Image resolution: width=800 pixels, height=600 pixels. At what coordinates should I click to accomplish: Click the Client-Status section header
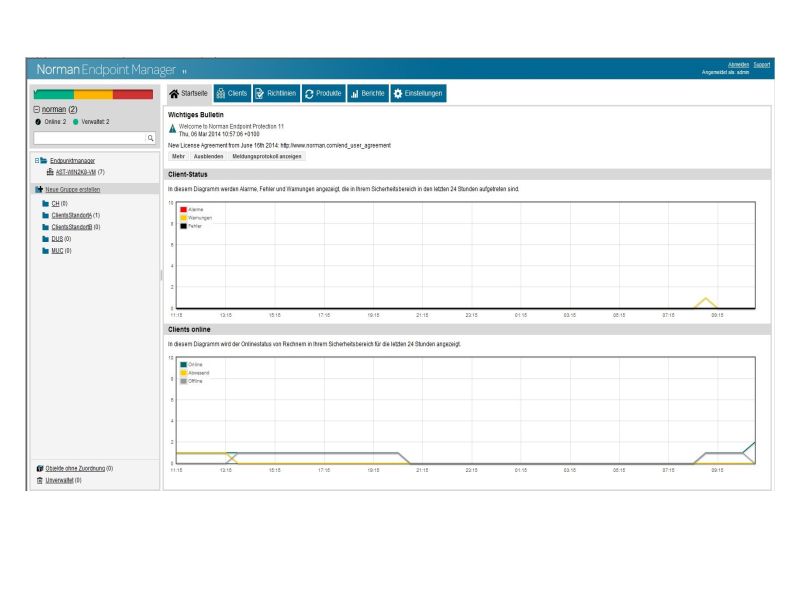[467, 174]
